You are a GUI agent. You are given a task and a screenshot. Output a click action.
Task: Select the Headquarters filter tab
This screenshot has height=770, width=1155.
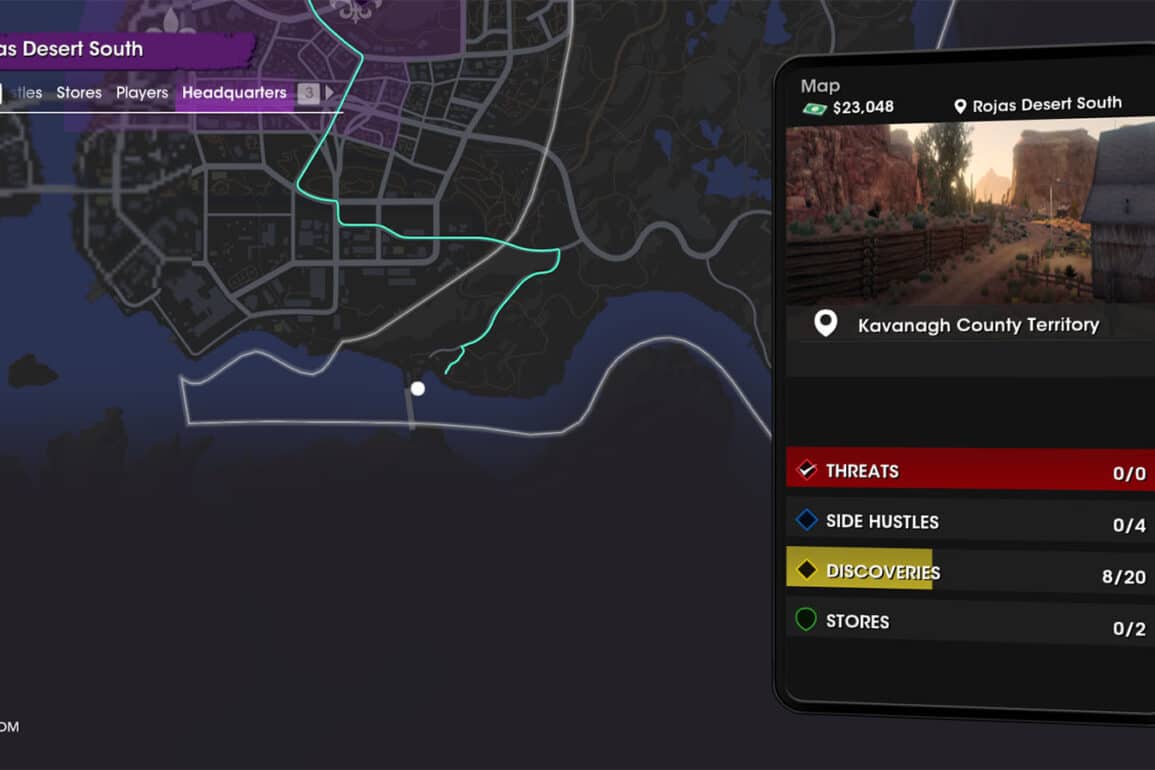coord(234,93)
